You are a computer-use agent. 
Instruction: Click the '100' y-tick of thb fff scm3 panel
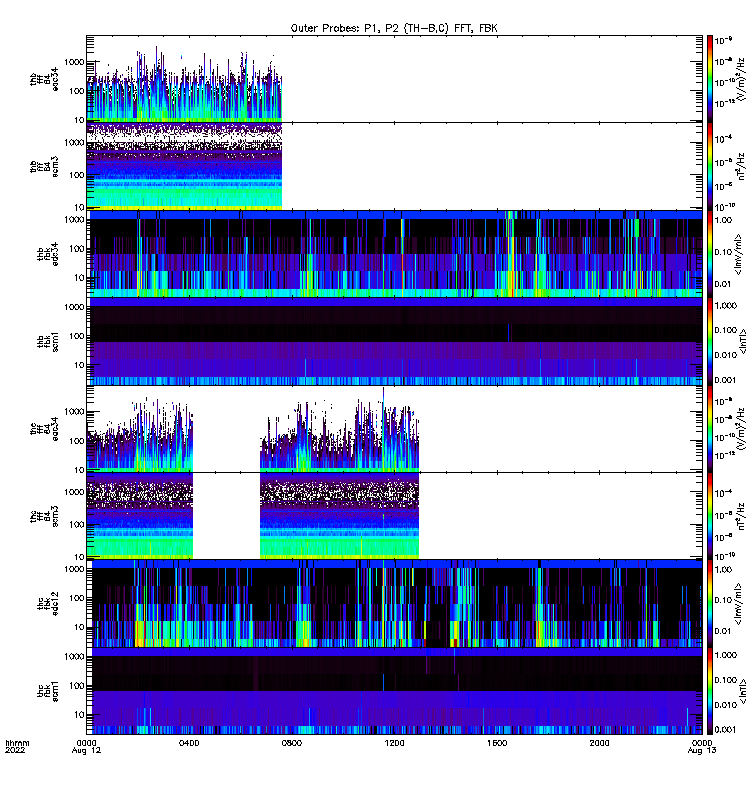(x=77, y=175)
